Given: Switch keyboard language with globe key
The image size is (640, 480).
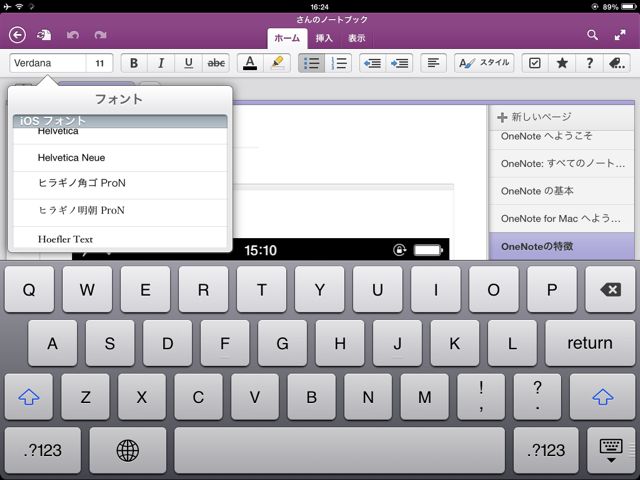Looking at the screenshot, I should coord(128,450).
